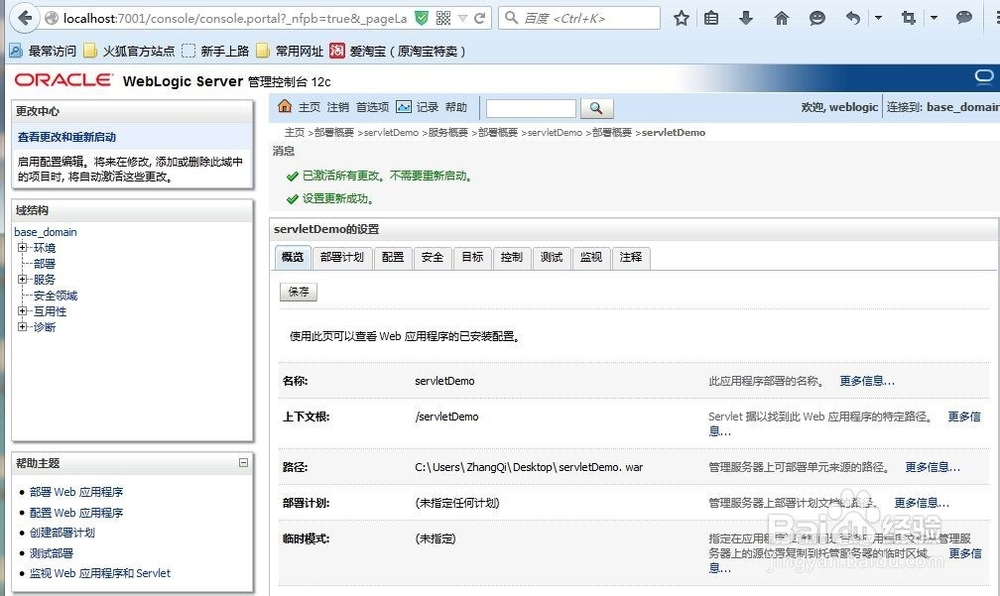The height and width of the screenshot is (596, 1000).
Task: Click 更多信息 link in 名称 row
Action: 867,381
